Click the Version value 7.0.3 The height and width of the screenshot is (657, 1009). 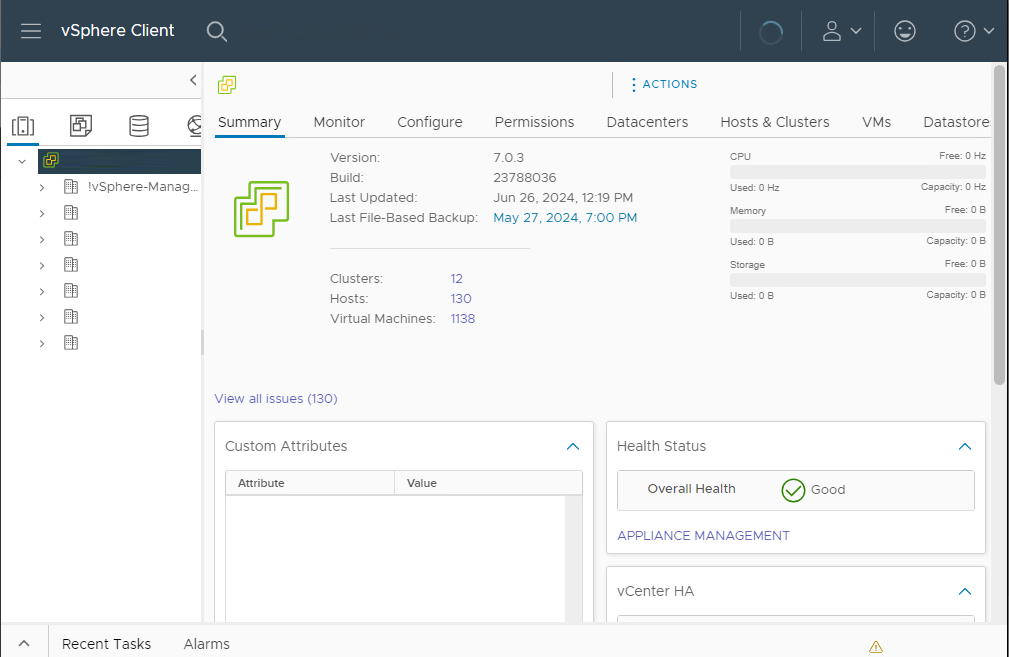(508, 158)
